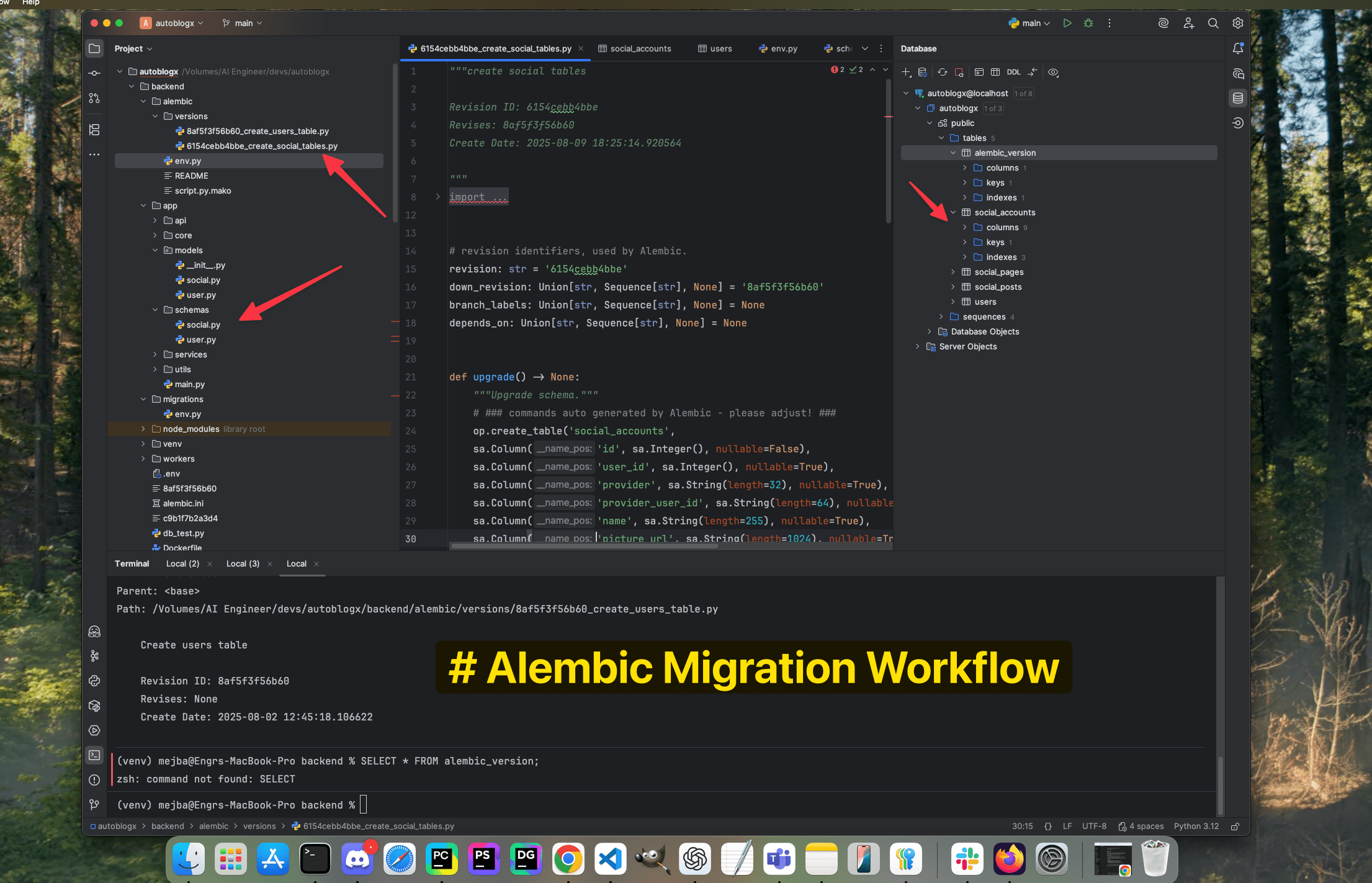1372x883 pixels.
Task: Open Code With Me user icon
Action: tap(1188, 23)
